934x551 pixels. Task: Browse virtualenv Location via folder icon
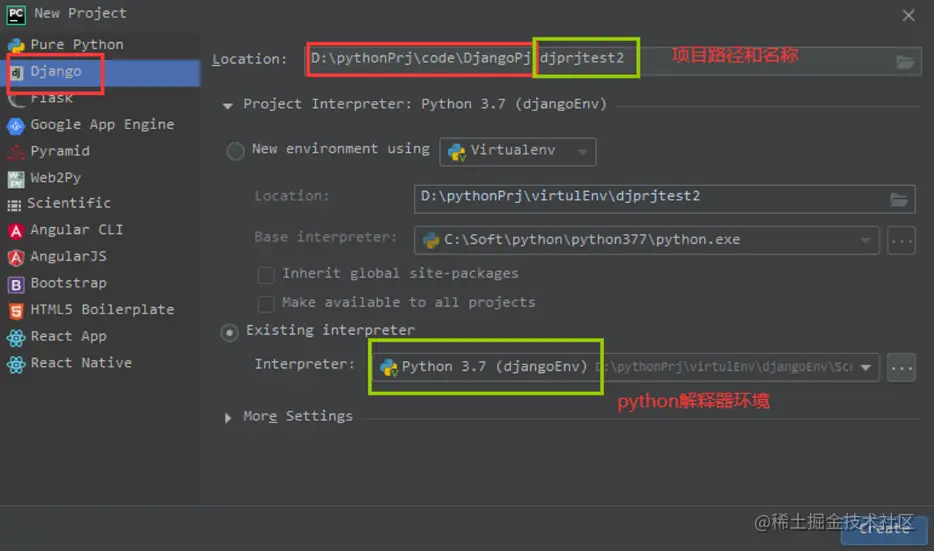pos(899,200)
